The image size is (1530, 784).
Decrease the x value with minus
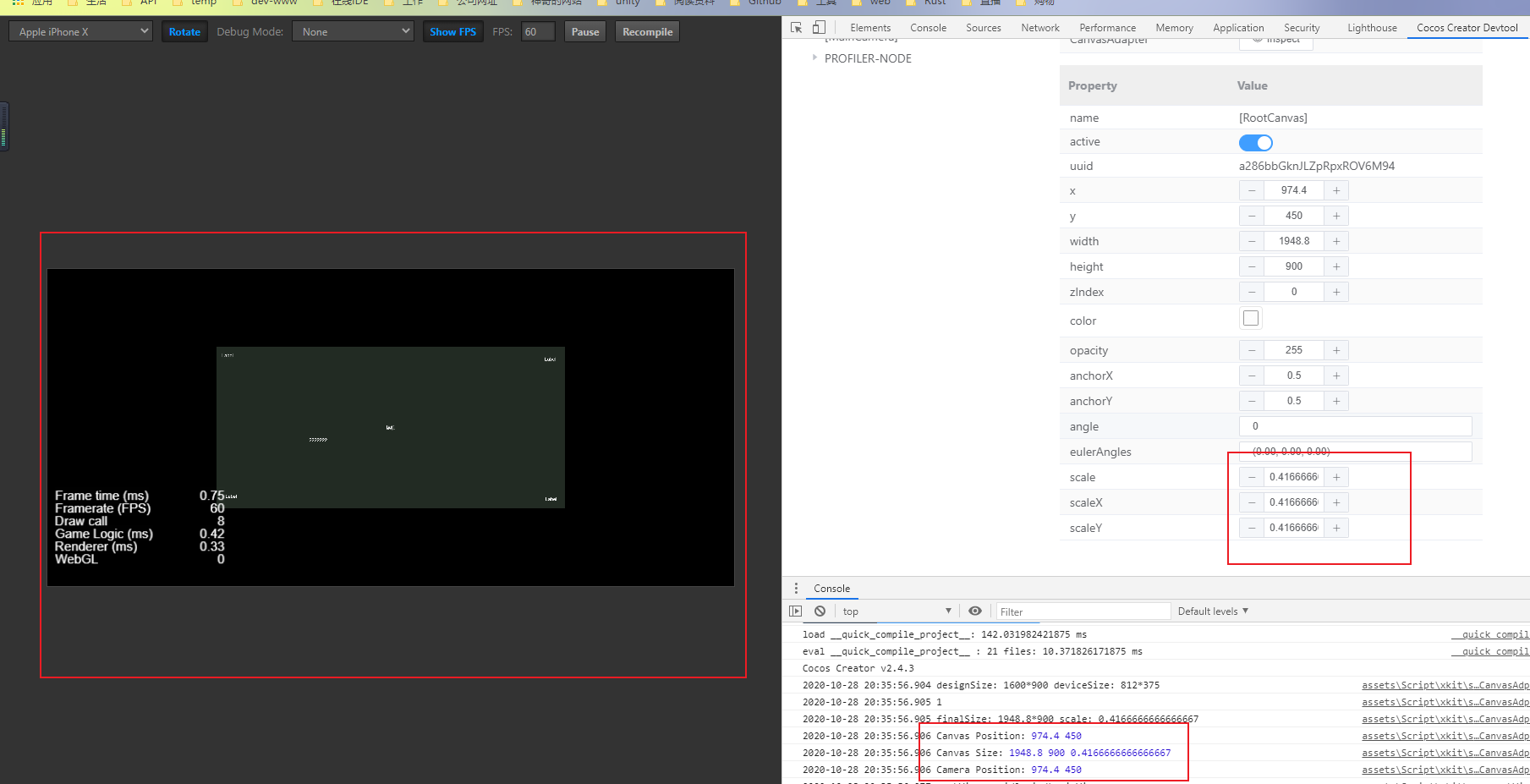pyautogui.click(x=1252, y=190)
